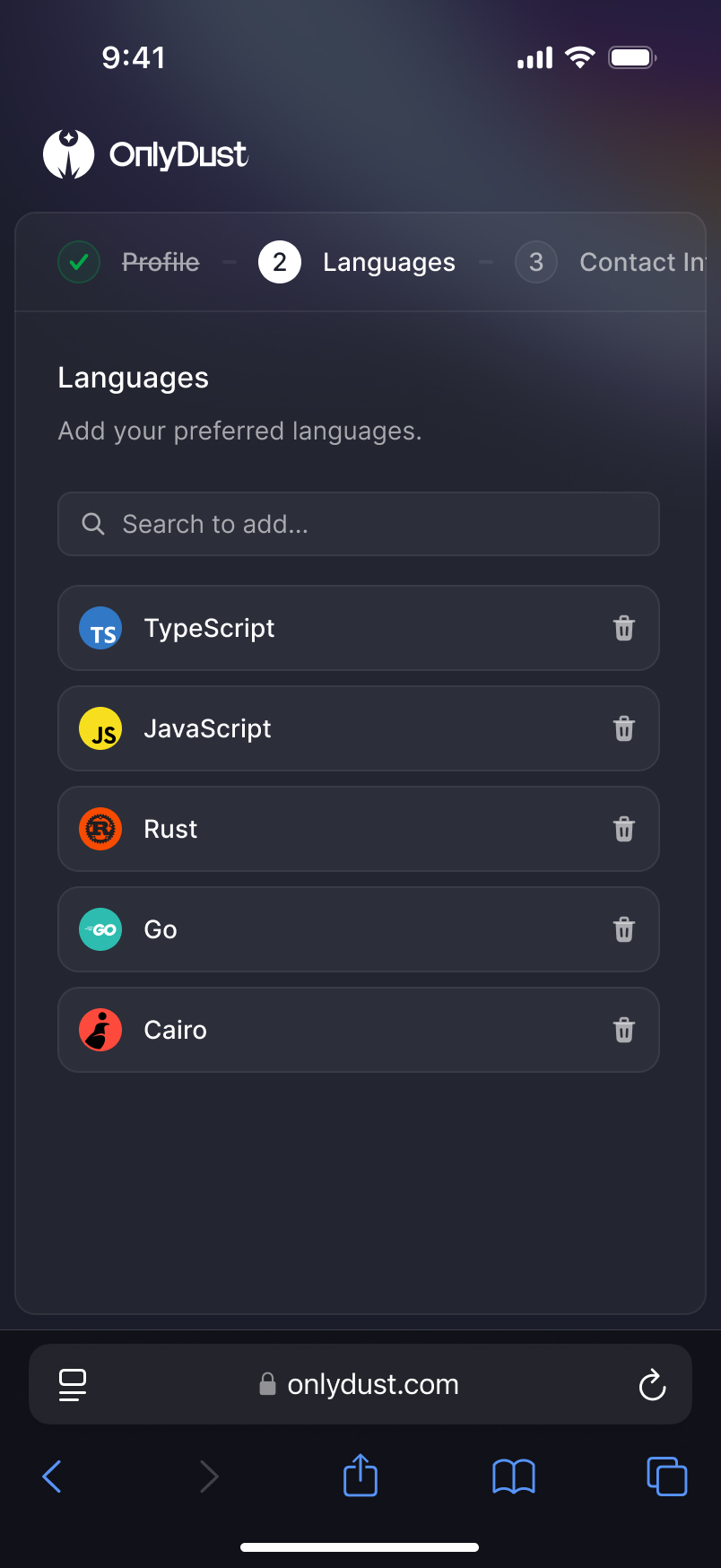Delete the Cairo language entry
This screenshot has width=721, height=1568.
tap(624, 1030)
